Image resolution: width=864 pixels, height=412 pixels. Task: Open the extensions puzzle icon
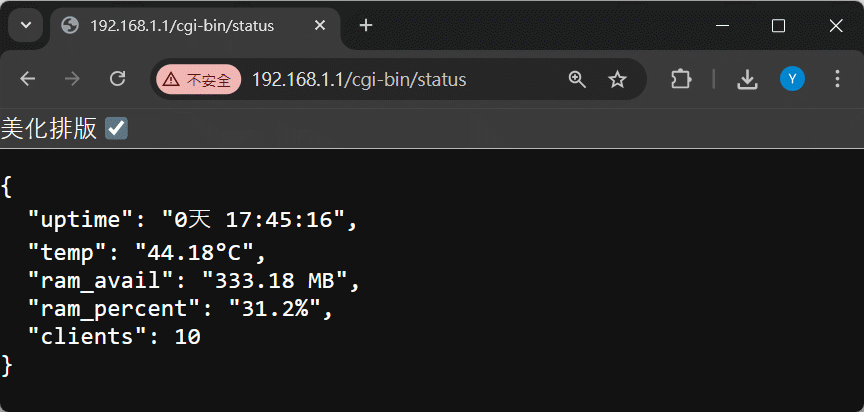[x=681, y=79]
